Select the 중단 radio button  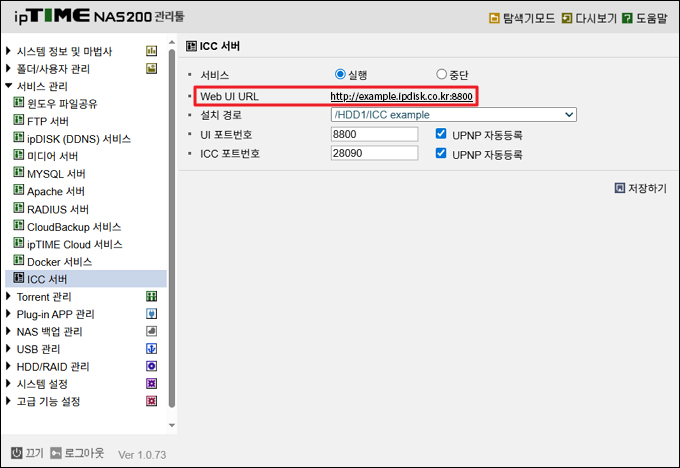click(x=442, y=75)
